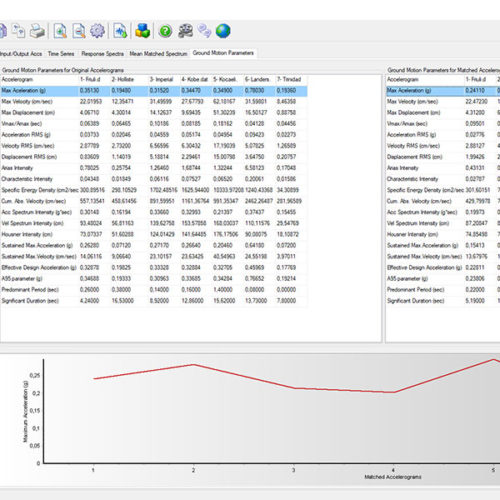Click the colored cubes toolbar icon

(143, 31)
